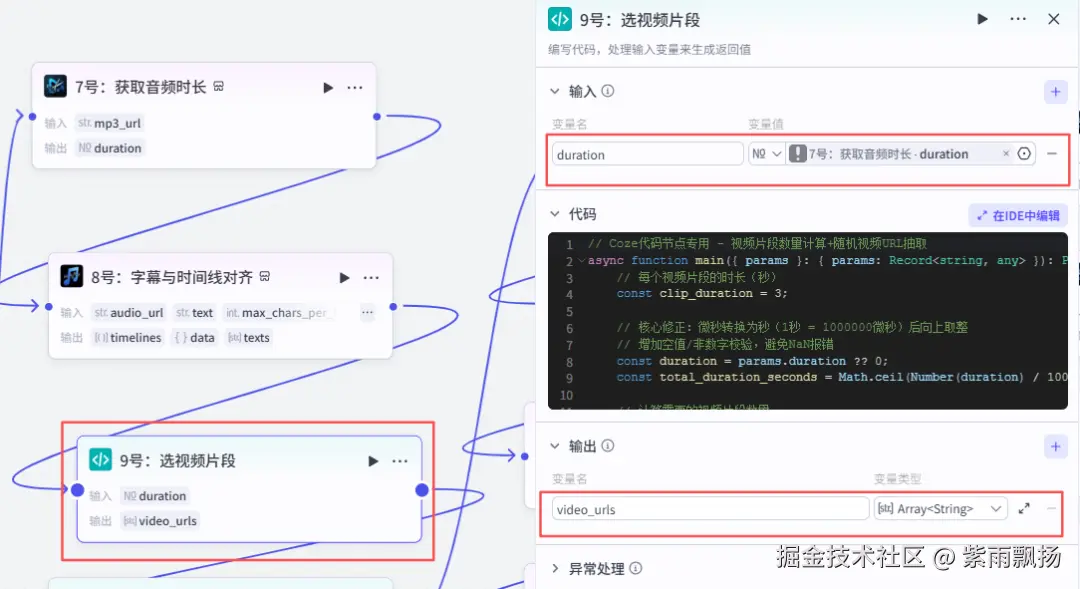Viewport: 1080px width, 589px height.
Task: Show the info tooltip beside 输出
Action: pos(608,446)
